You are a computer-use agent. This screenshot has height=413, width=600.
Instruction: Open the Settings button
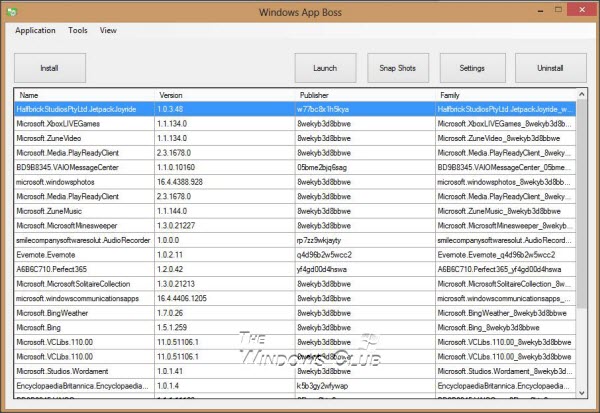click(x=473, y=68)
